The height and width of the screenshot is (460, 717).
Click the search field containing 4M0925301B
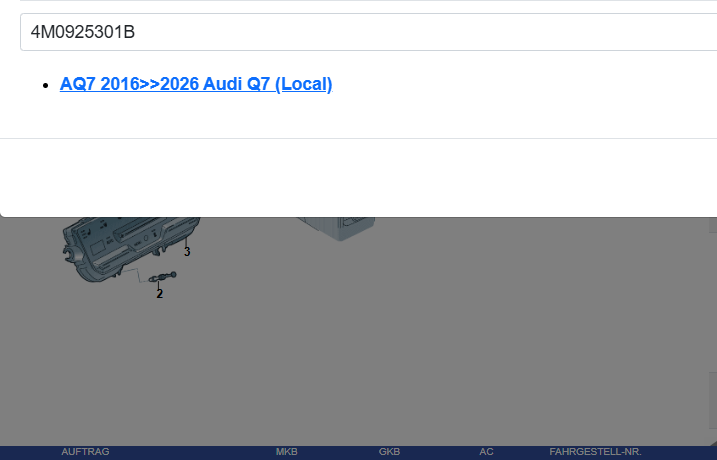[x=369, y=32]
